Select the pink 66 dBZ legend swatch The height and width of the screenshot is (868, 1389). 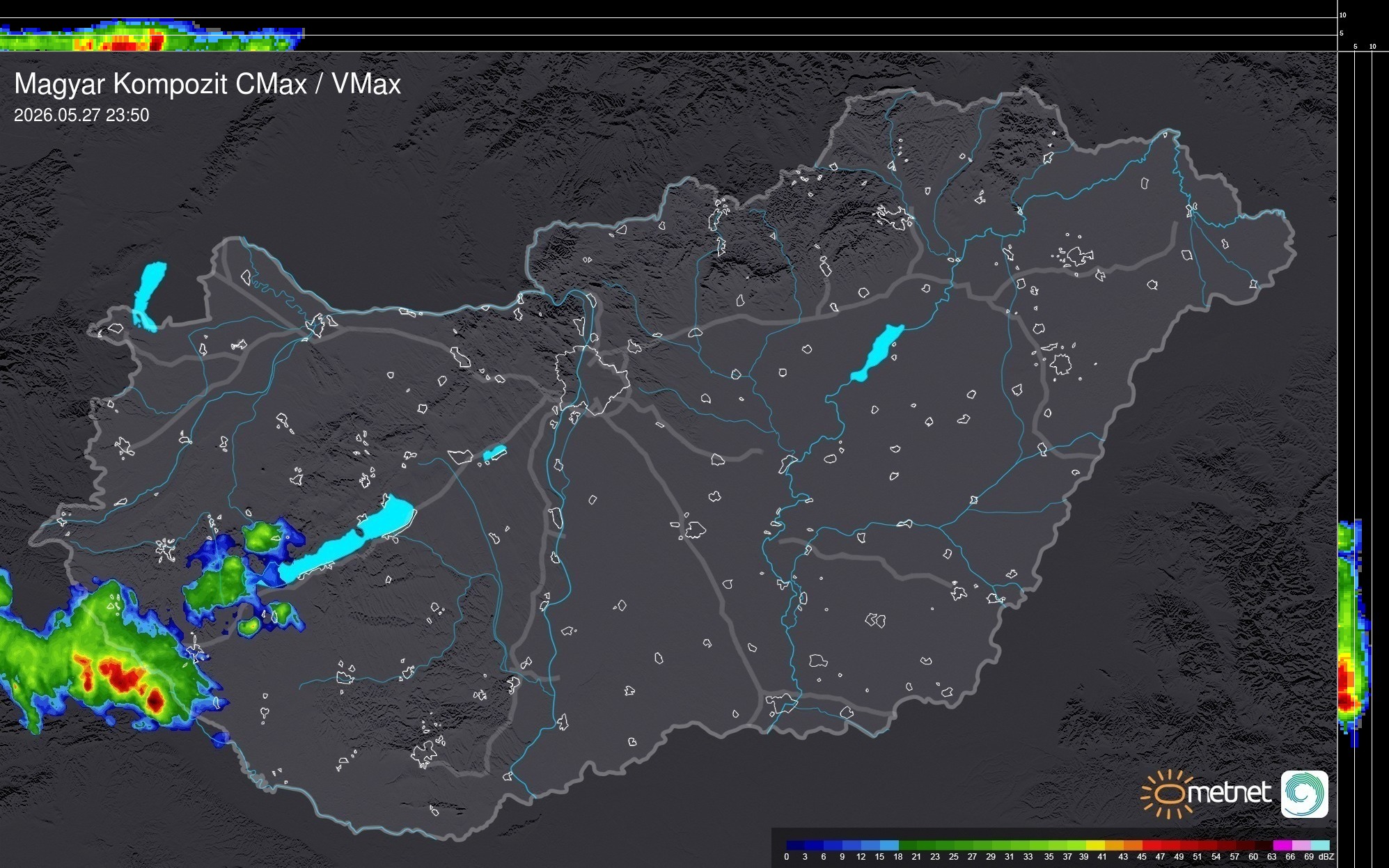1301,845
